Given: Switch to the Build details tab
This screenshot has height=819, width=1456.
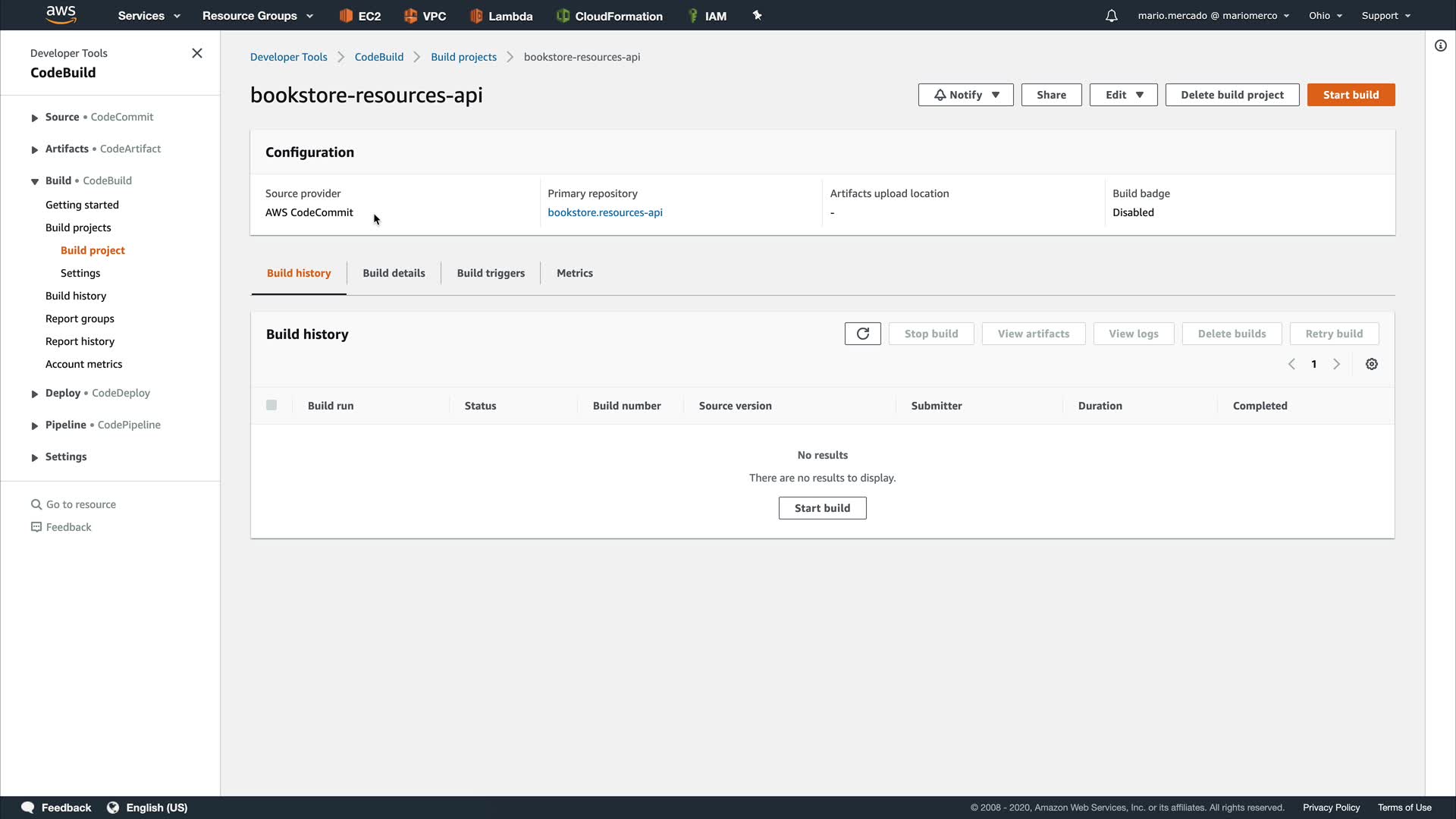Looking at the screenshot, I should click(x=394, y=273).
